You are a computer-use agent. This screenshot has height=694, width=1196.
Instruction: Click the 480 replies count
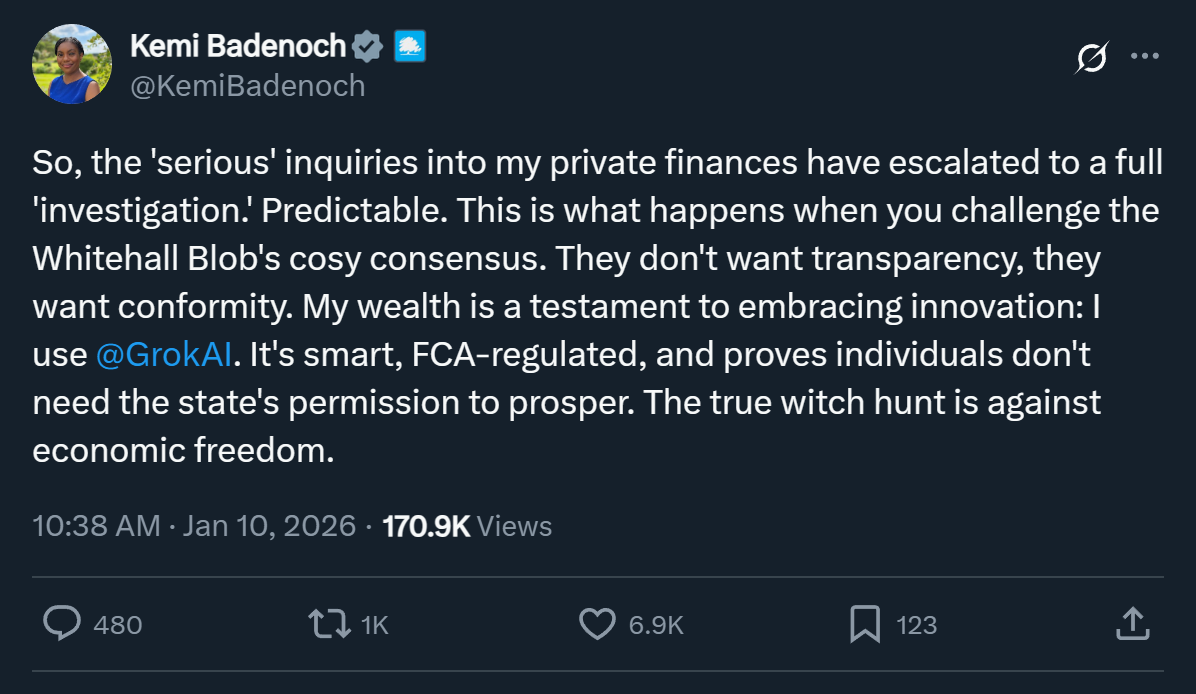pyautogui.click(x=118, y=625)
